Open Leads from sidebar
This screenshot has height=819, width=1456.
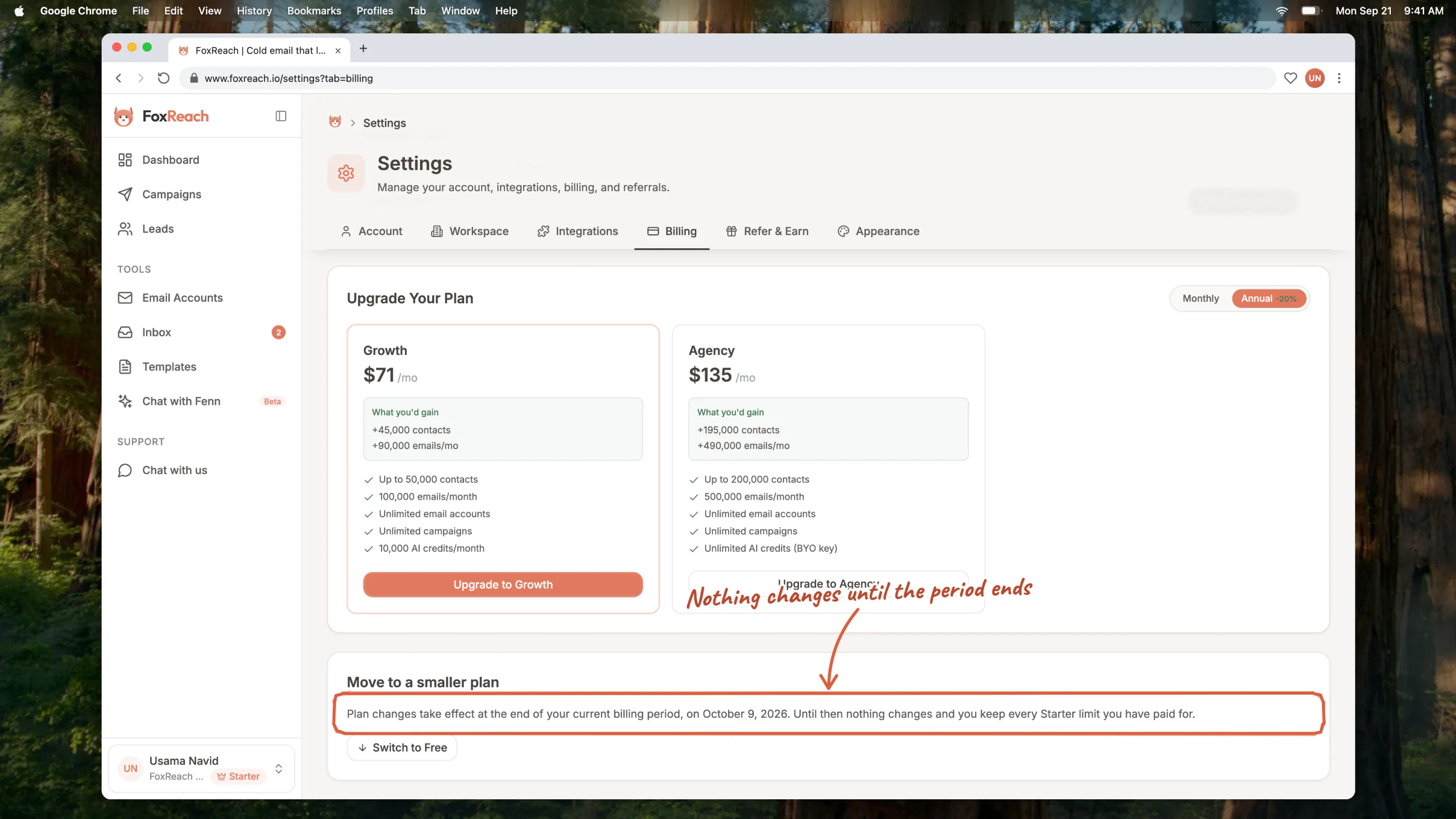click(x=201, y=229)
